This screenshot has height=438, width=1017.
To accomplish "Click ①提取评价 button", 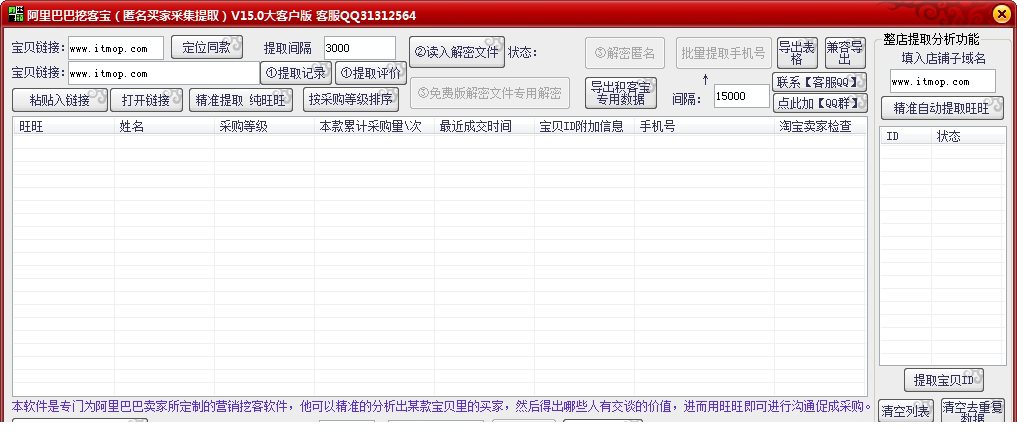I will 371,73.
